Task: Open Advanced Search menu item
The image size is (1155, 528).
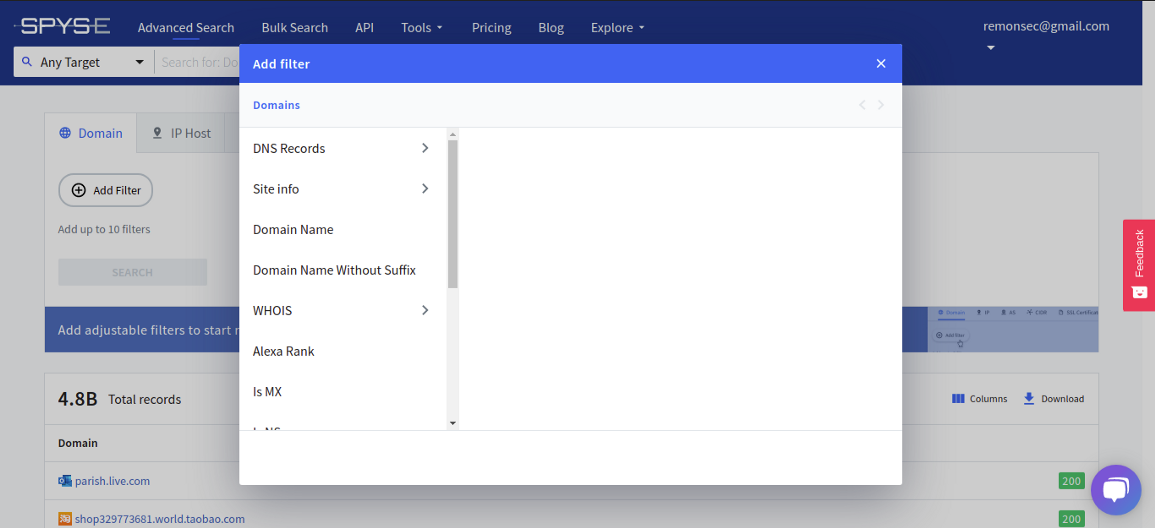Action: [186, 27]
